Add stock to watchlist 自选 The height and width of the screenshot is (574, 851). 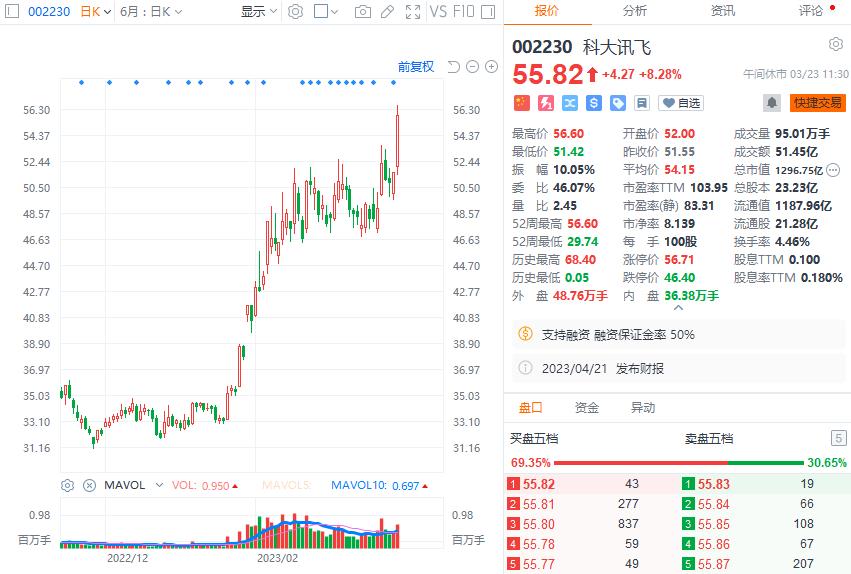tap(681, 103)
